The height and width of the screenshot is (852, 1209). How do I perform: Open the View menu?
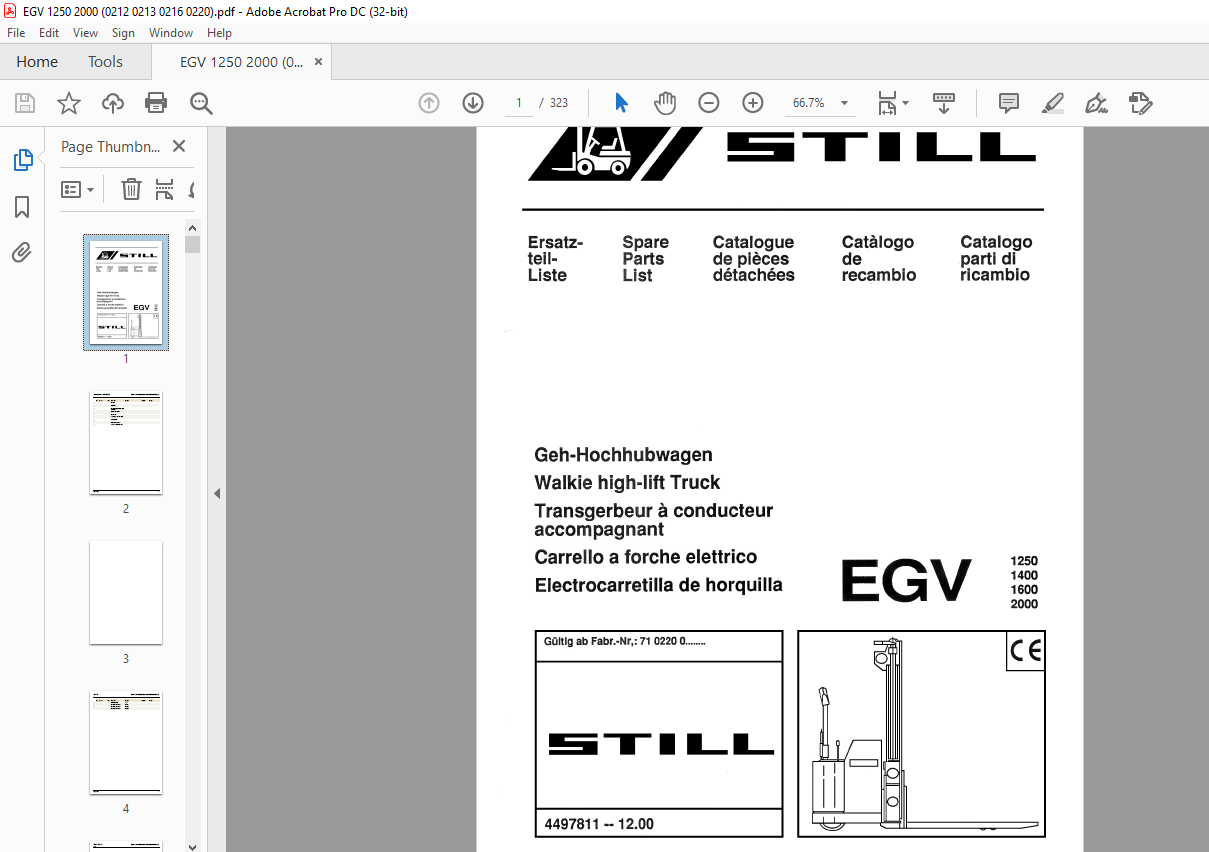tap(86, 33)
